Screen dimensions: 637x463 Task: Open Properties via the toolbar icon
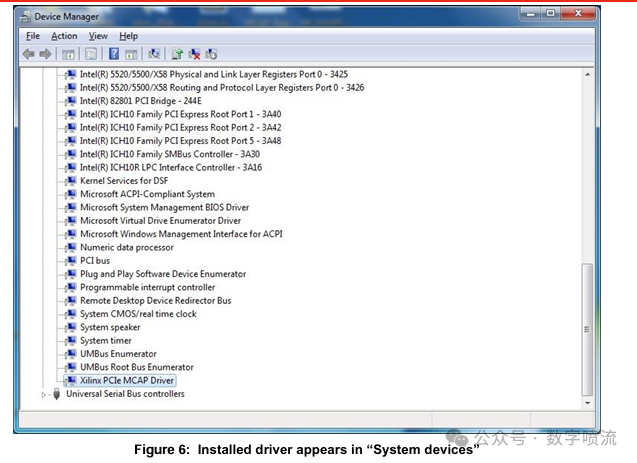91,54
